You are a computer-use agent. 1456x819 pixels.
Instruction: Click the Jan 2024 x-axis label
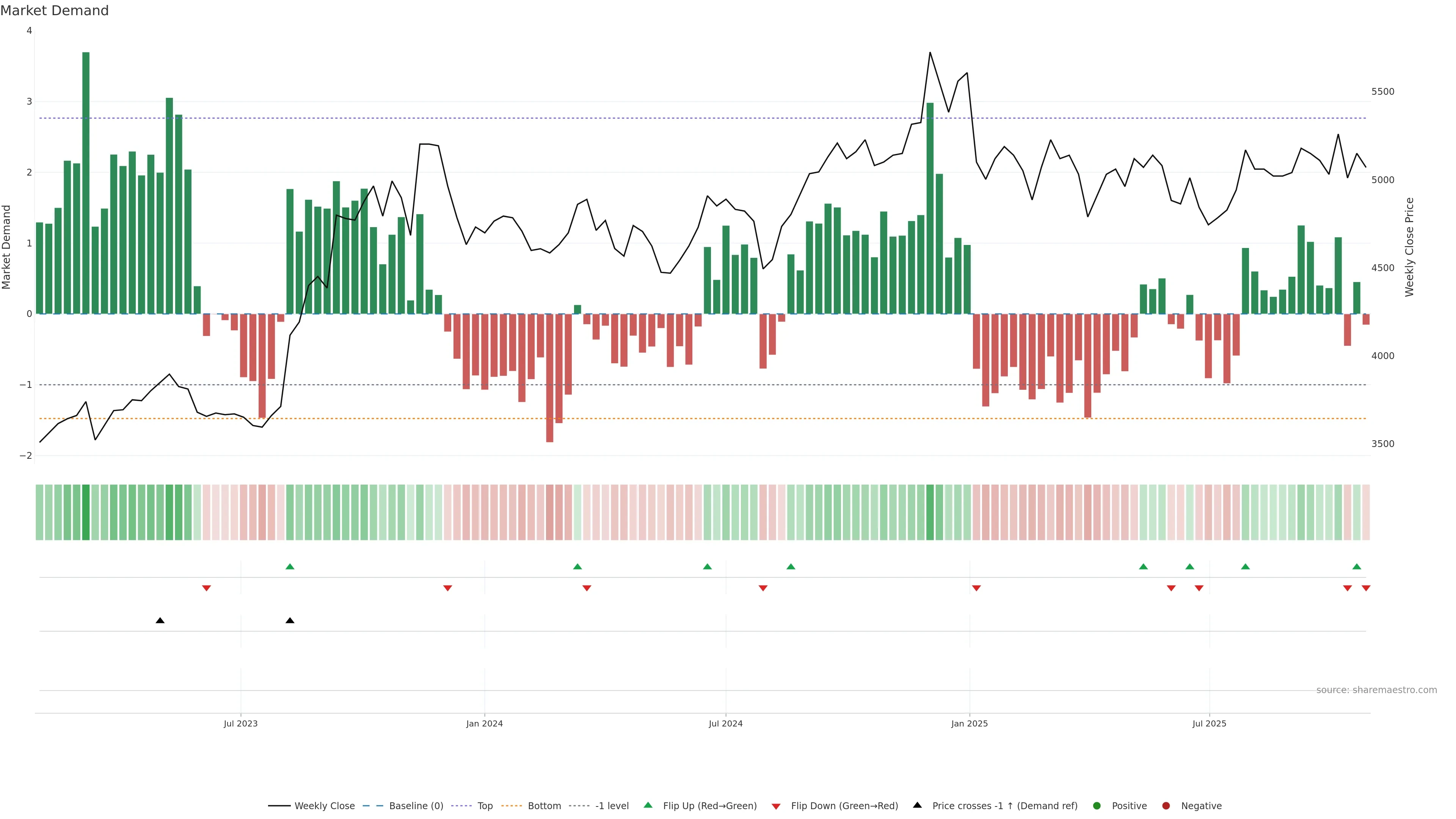pos(485,723)
